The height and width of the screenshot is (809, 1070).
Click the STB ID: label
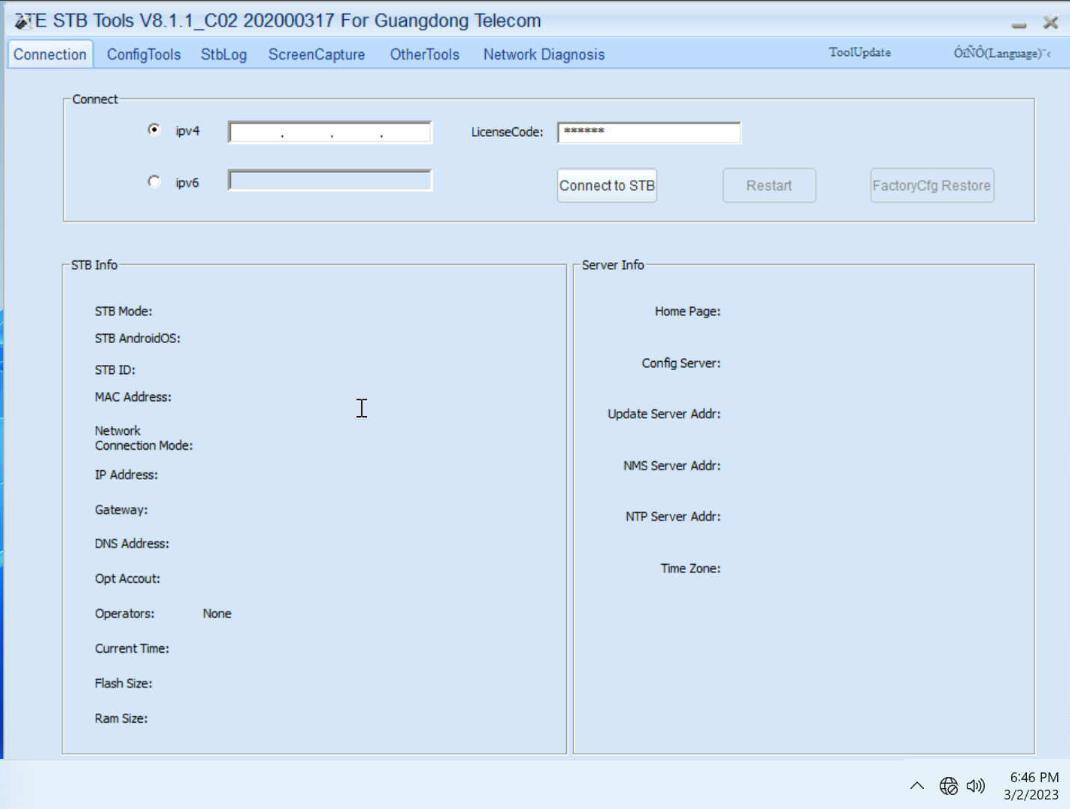pos(115,370)
